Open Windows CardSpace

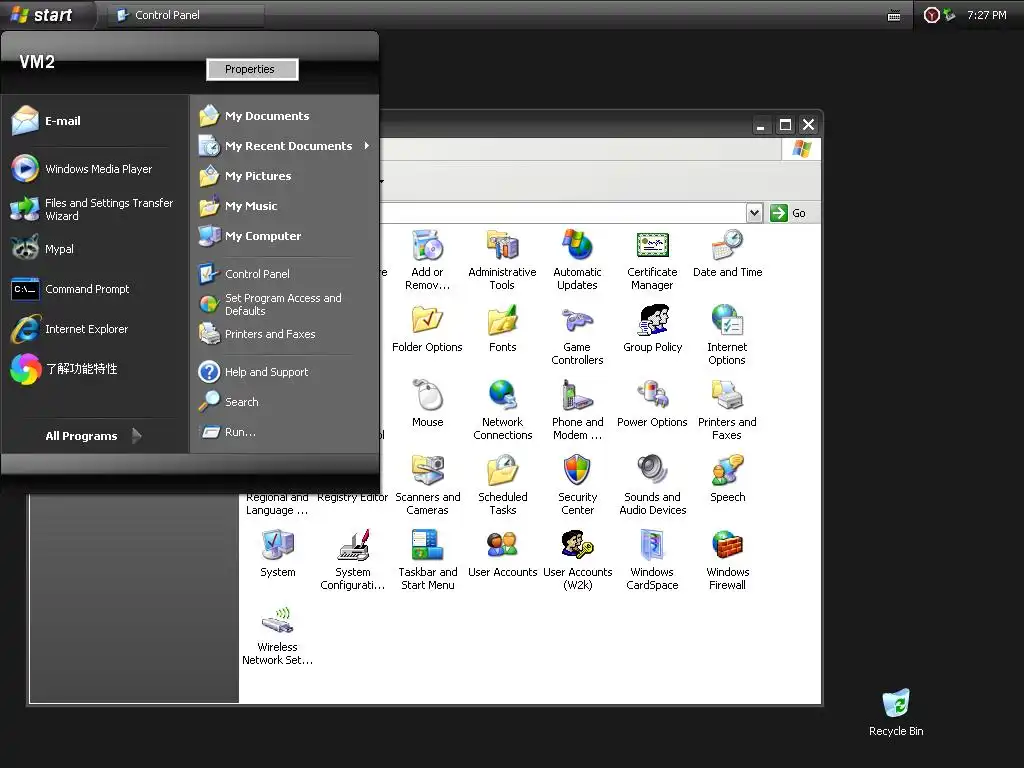pyautogui.click(x=652, y=560)
